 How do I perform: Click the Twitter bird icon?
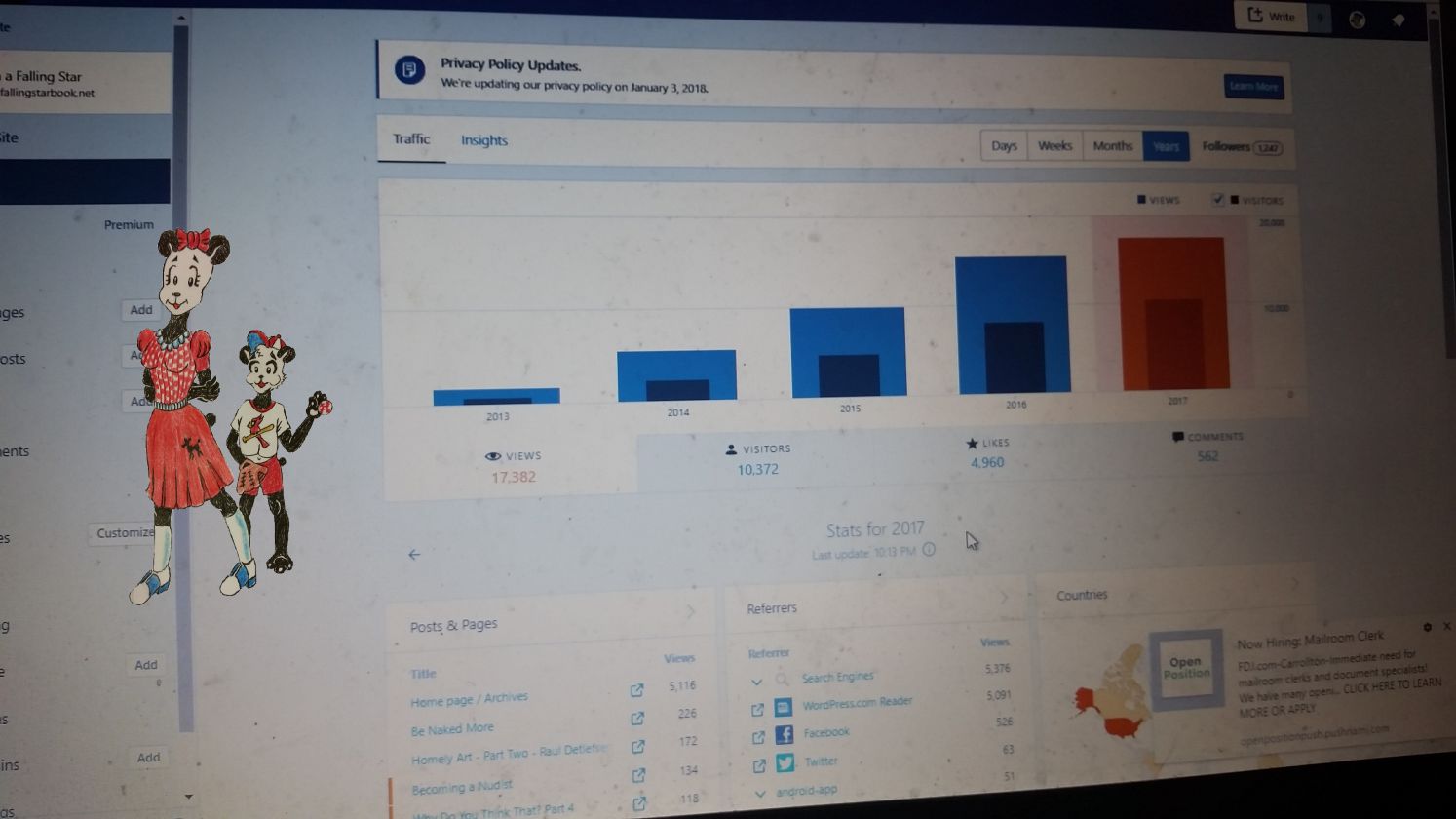(x=785, y=763)
